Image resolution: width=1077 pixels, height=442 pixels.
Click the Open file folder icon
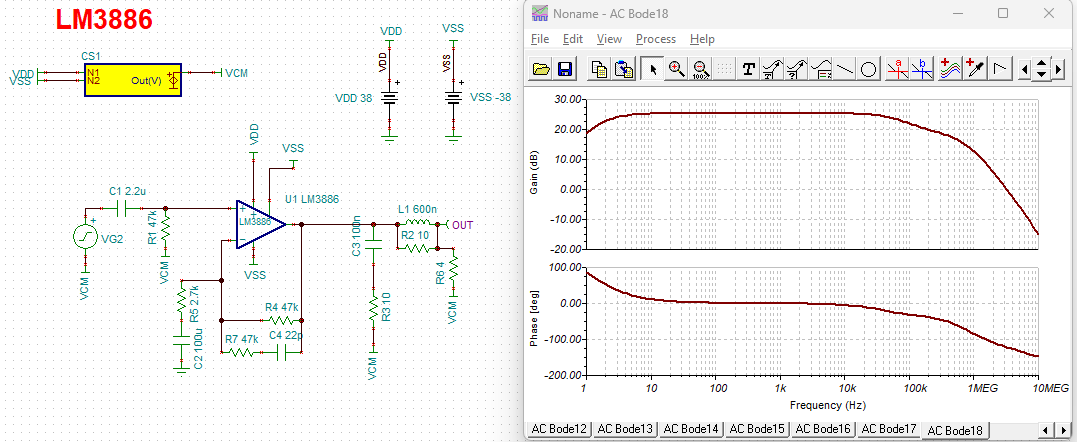[541, 69]
